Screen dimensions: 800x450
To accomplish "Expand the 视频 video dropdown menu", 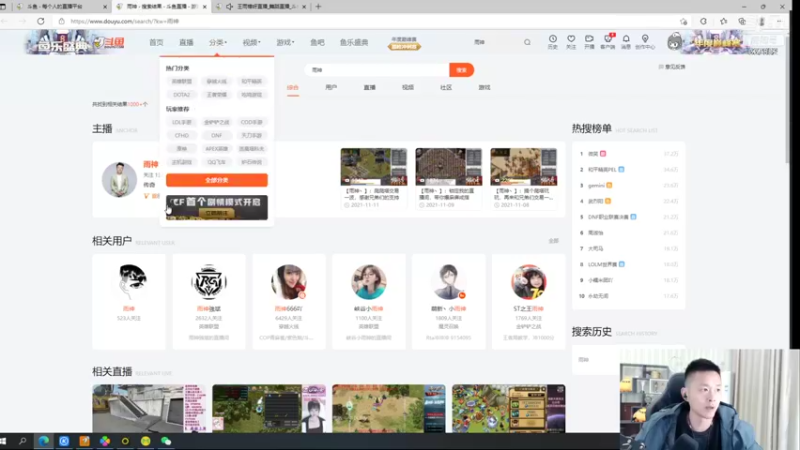I will click(x=252, y=42).
